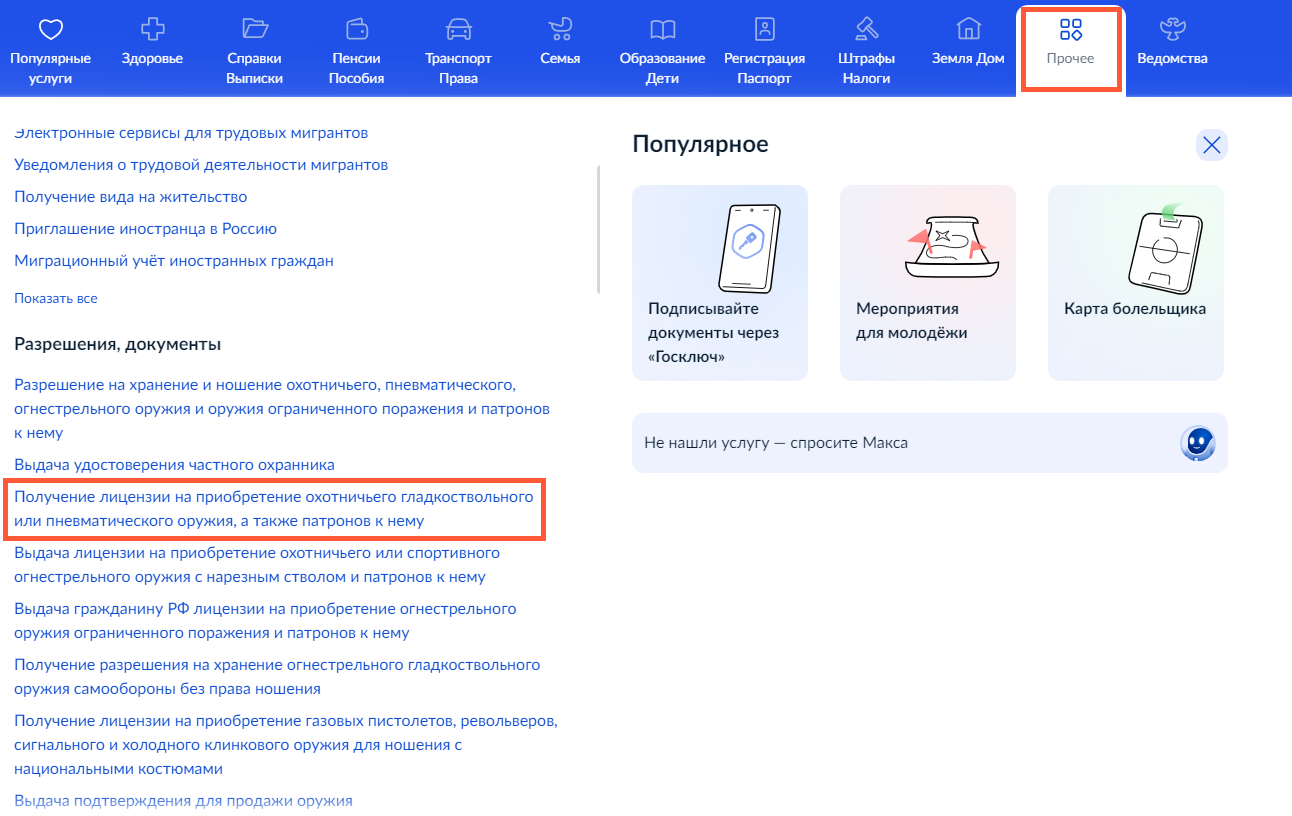This screenshot has height=816, width=1292.
Task: Click the four-shapes icon for Прочее
Action: (1070, 29)
